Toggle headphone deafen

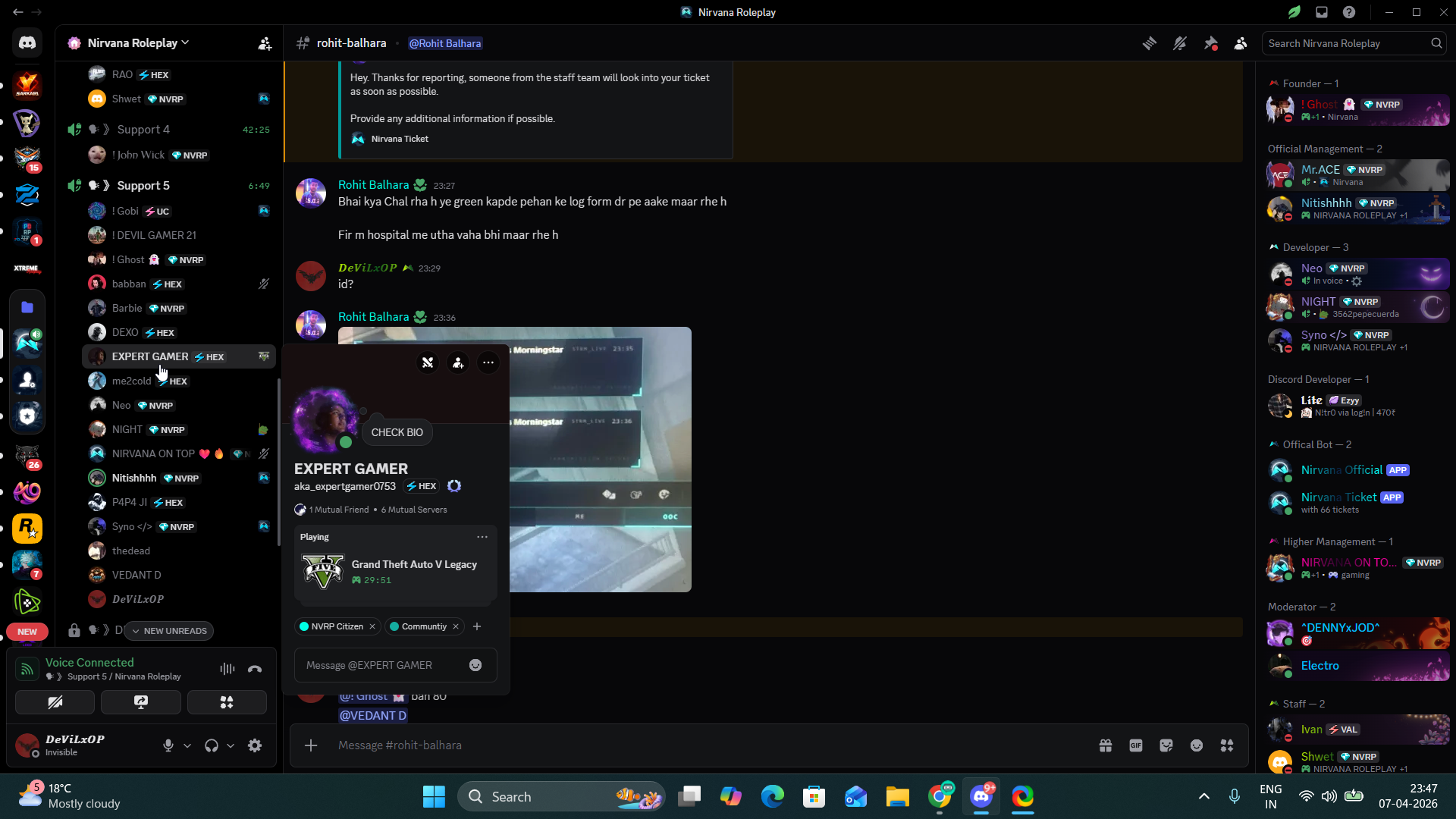coord(212,745)
